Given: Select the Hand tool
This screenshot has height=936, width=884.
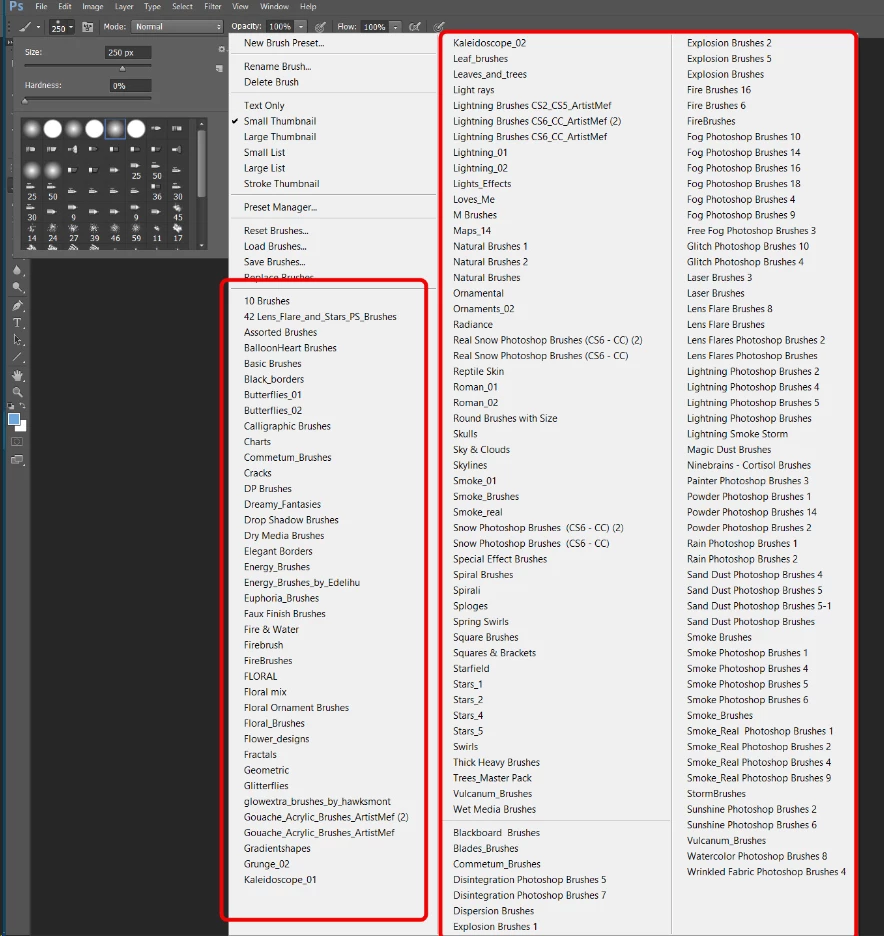Looking at the screenshot, I should [17, 375].
